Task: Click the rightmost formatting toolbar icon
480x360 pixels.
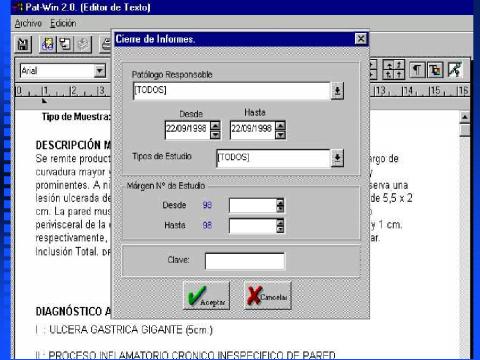Action: pyautogui.click(x=455, y=70)
